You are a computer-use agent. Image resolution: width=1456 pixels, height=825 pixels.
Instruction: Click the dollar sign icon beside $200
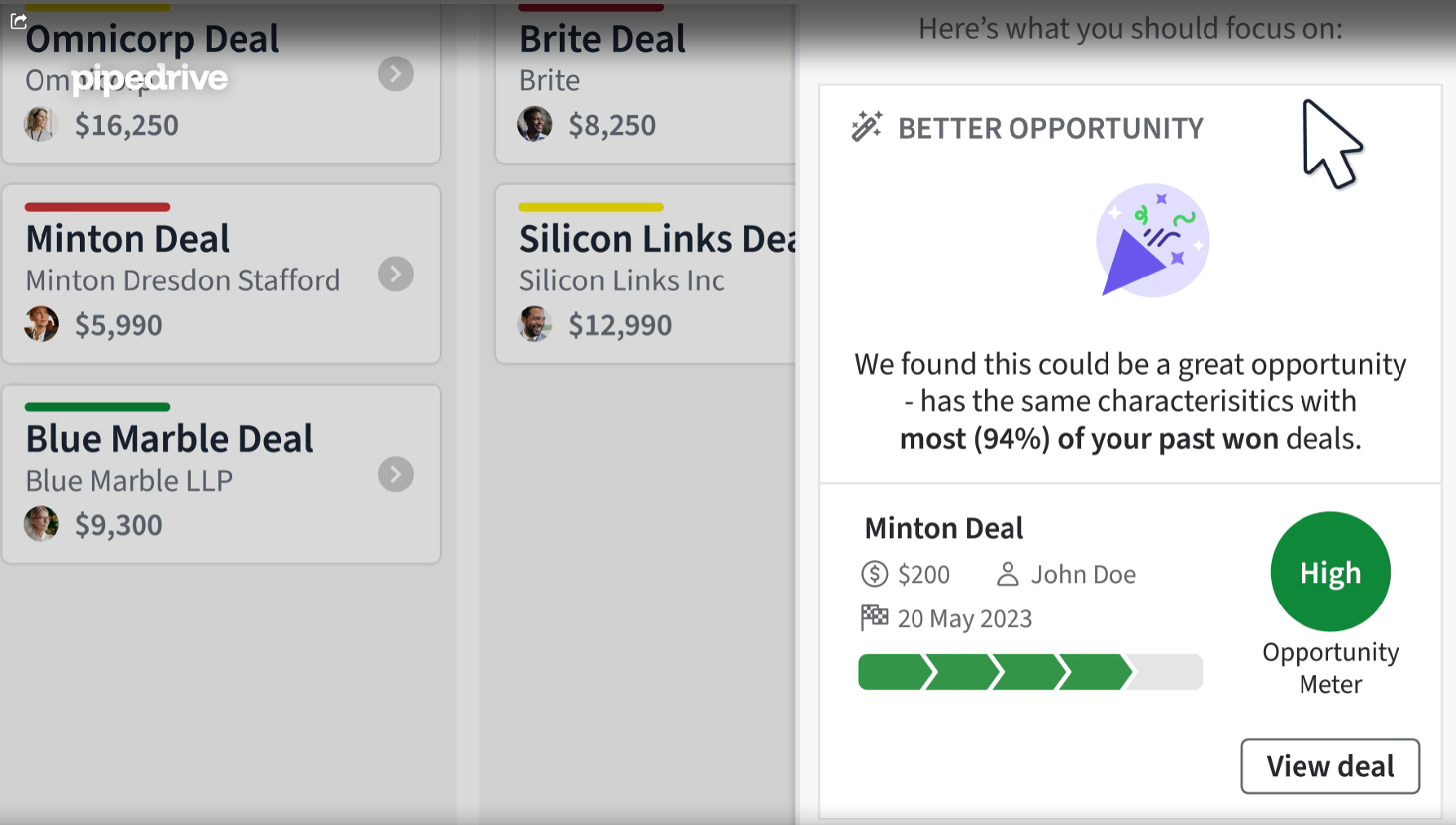[874, 574]
